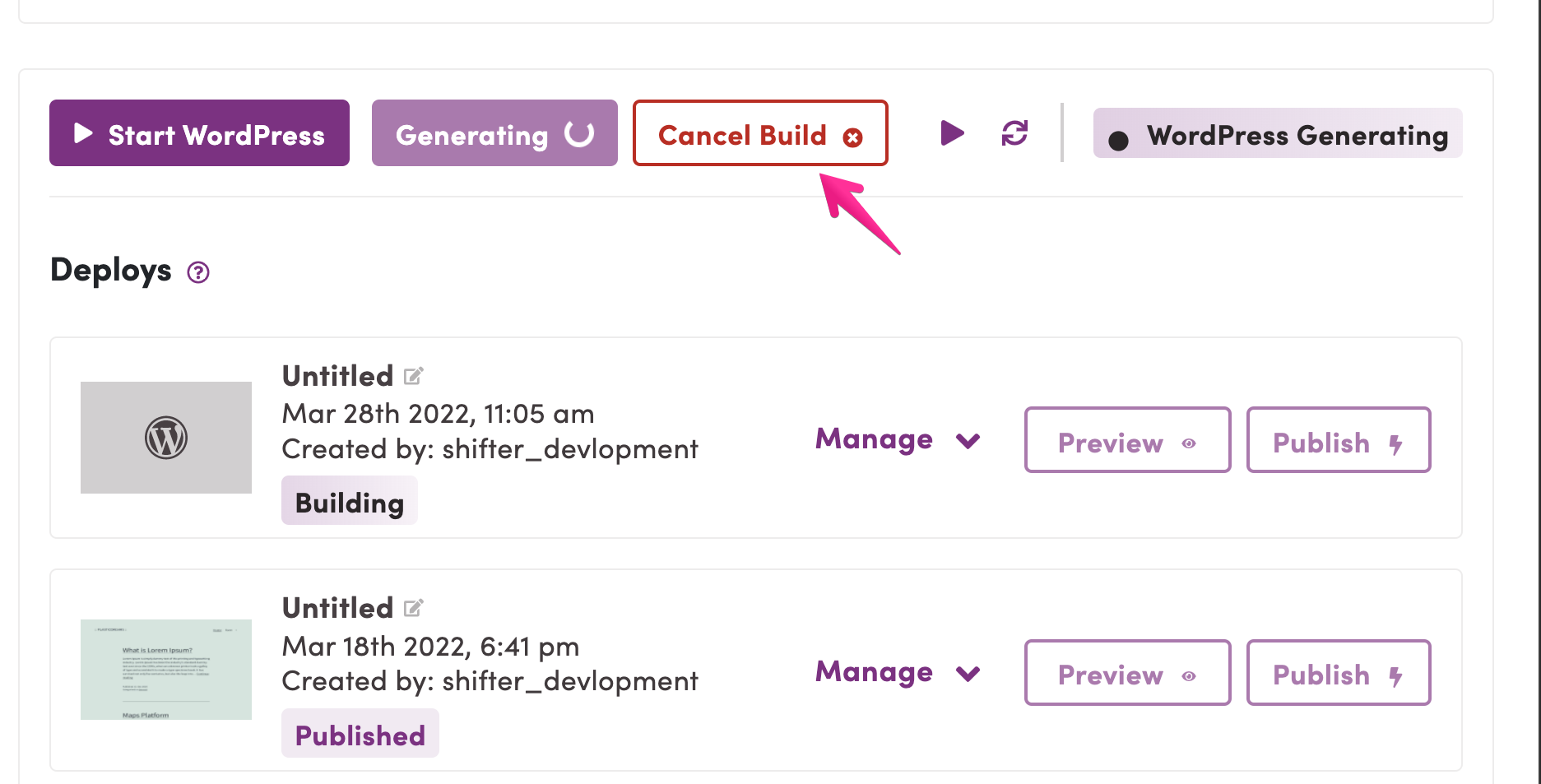This screenshot has height=784, width=1541.
Task: Click the Published status badge
Action: tap(360, 734)
